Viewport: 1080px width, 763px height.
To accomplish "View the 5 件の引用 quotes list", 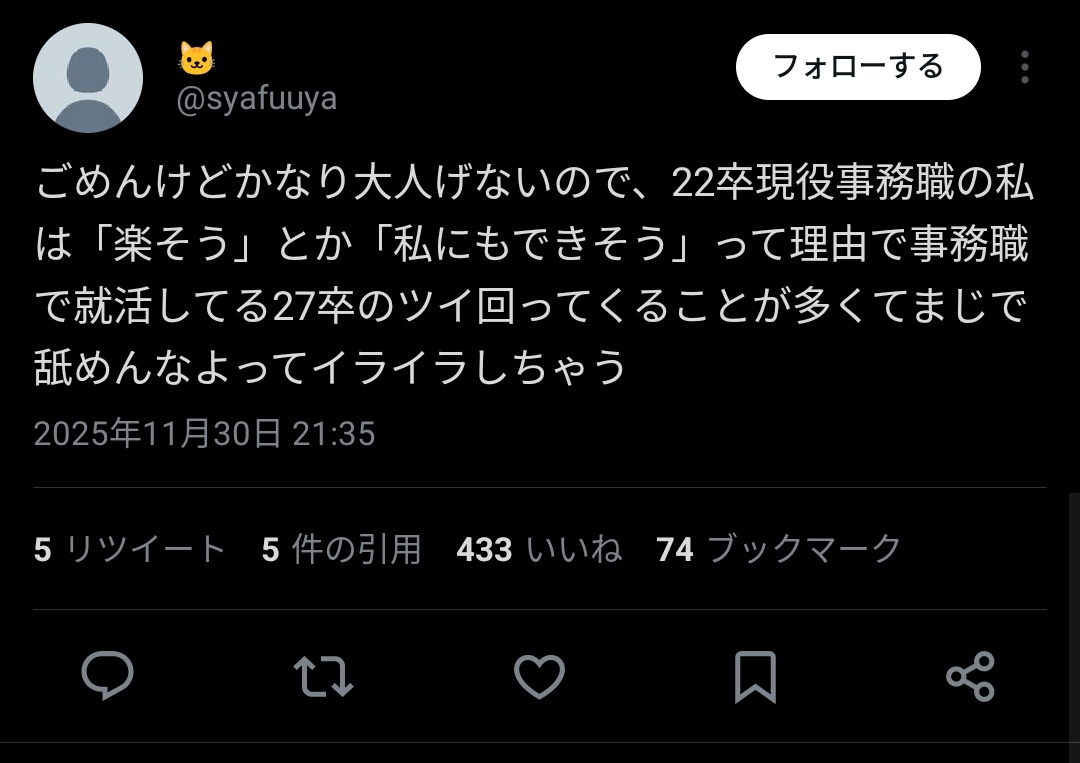I will (x=341, y=550).
